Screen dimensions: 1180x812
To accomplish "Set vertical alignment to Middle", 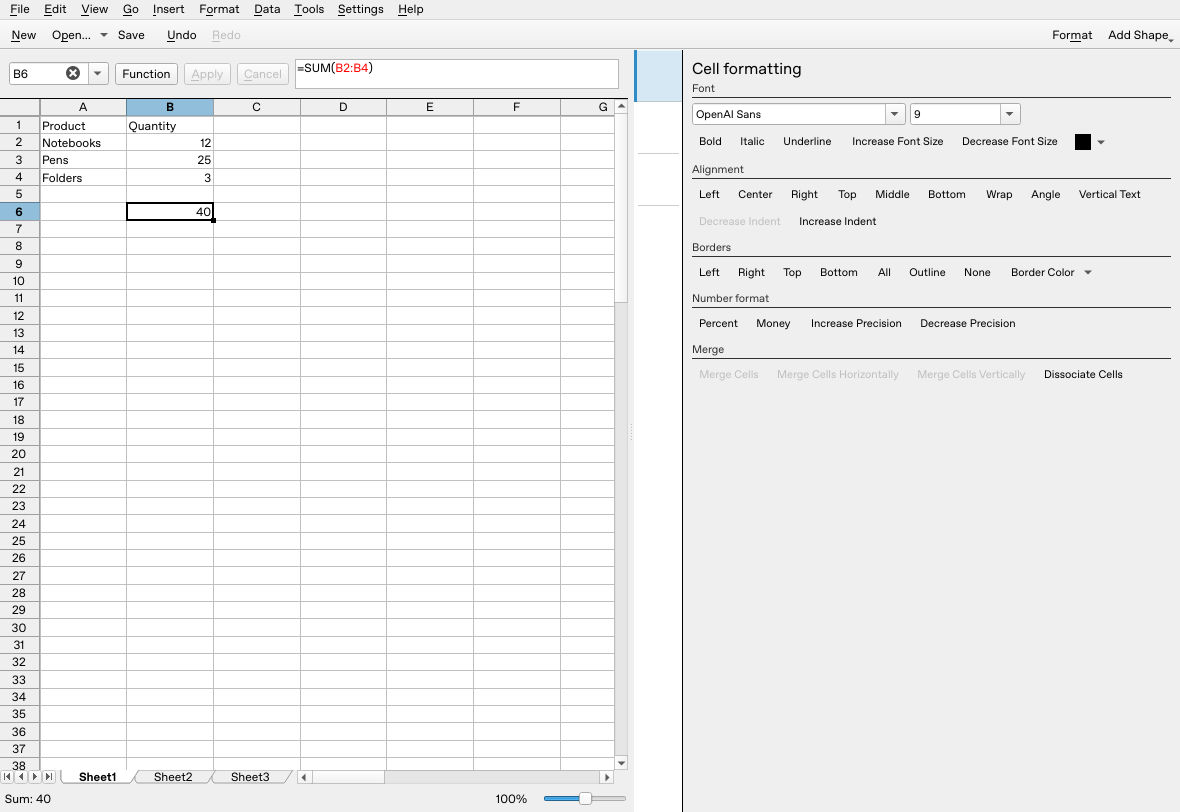I will [x=892, y=194].
